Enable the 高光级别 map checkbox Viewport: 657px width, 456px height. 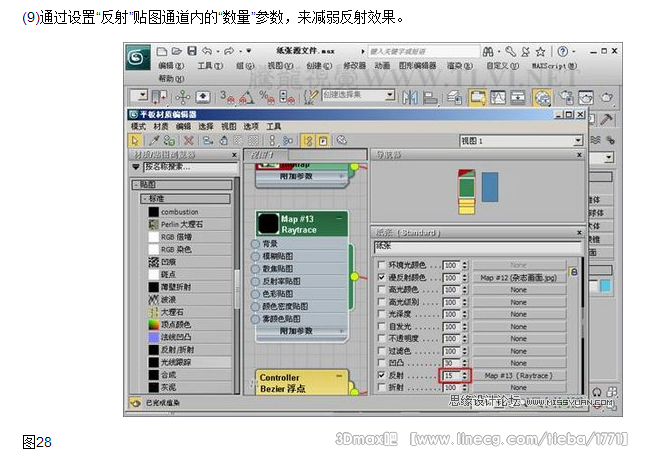pyautogui.click(x=381, y=302)
